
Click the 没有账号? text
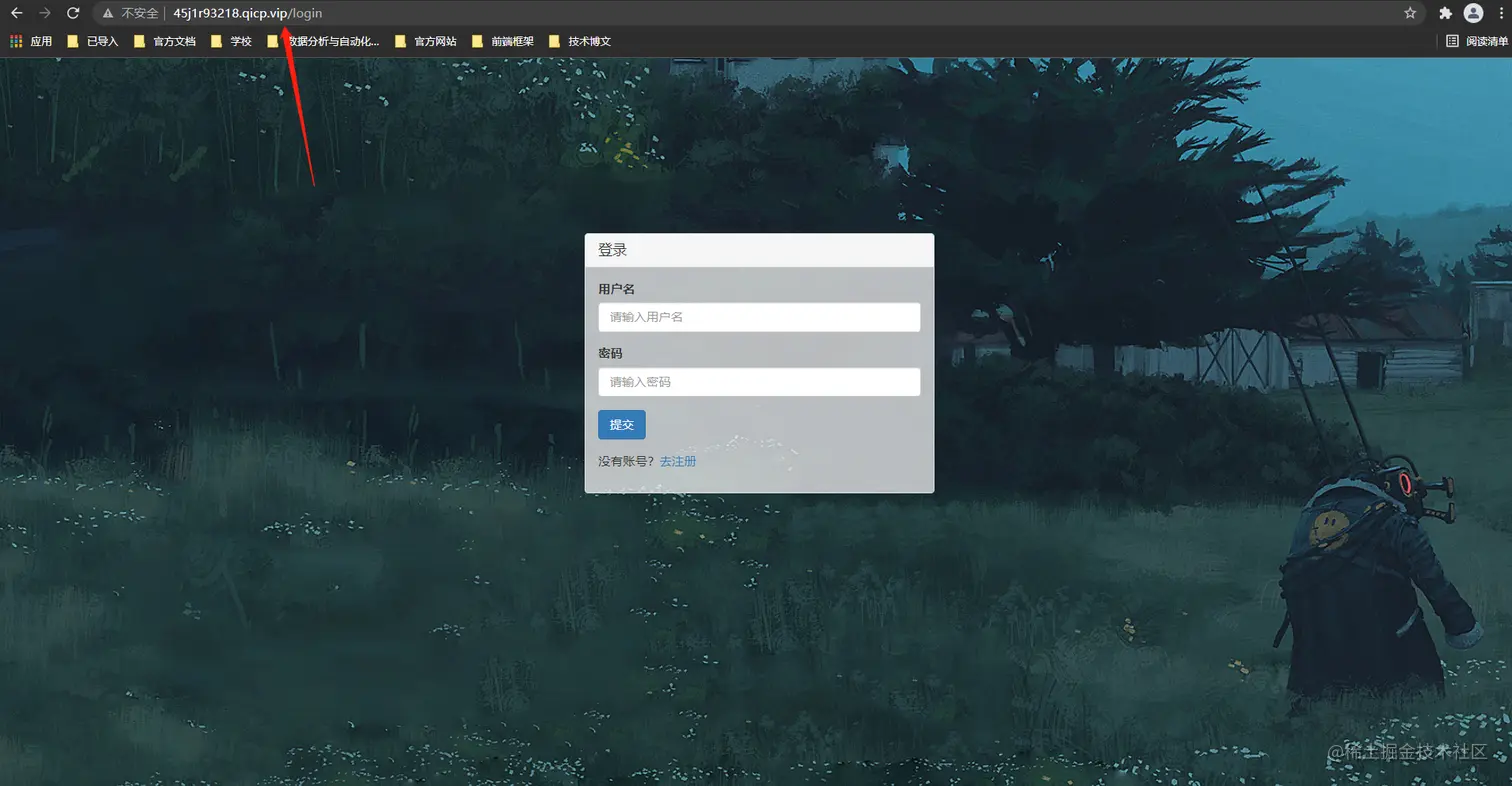[x=626, y=461]
